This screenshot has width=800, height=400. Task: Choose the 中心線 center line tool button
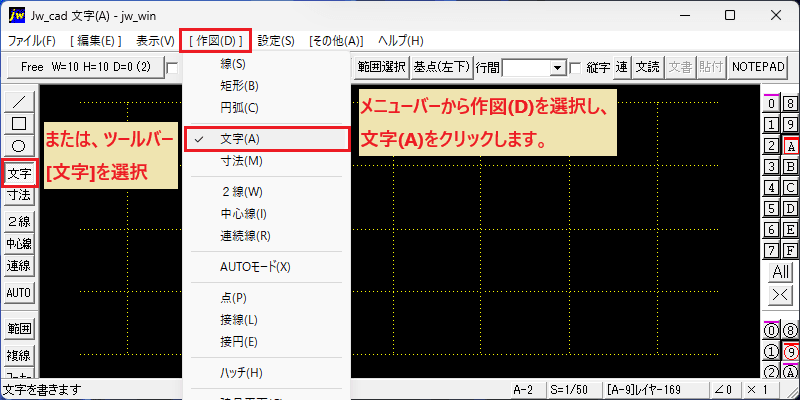[19, 243]
